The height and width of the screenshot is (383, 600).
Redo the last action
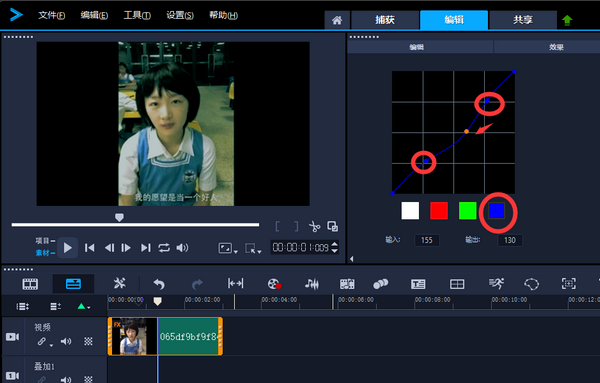[197, 284]
